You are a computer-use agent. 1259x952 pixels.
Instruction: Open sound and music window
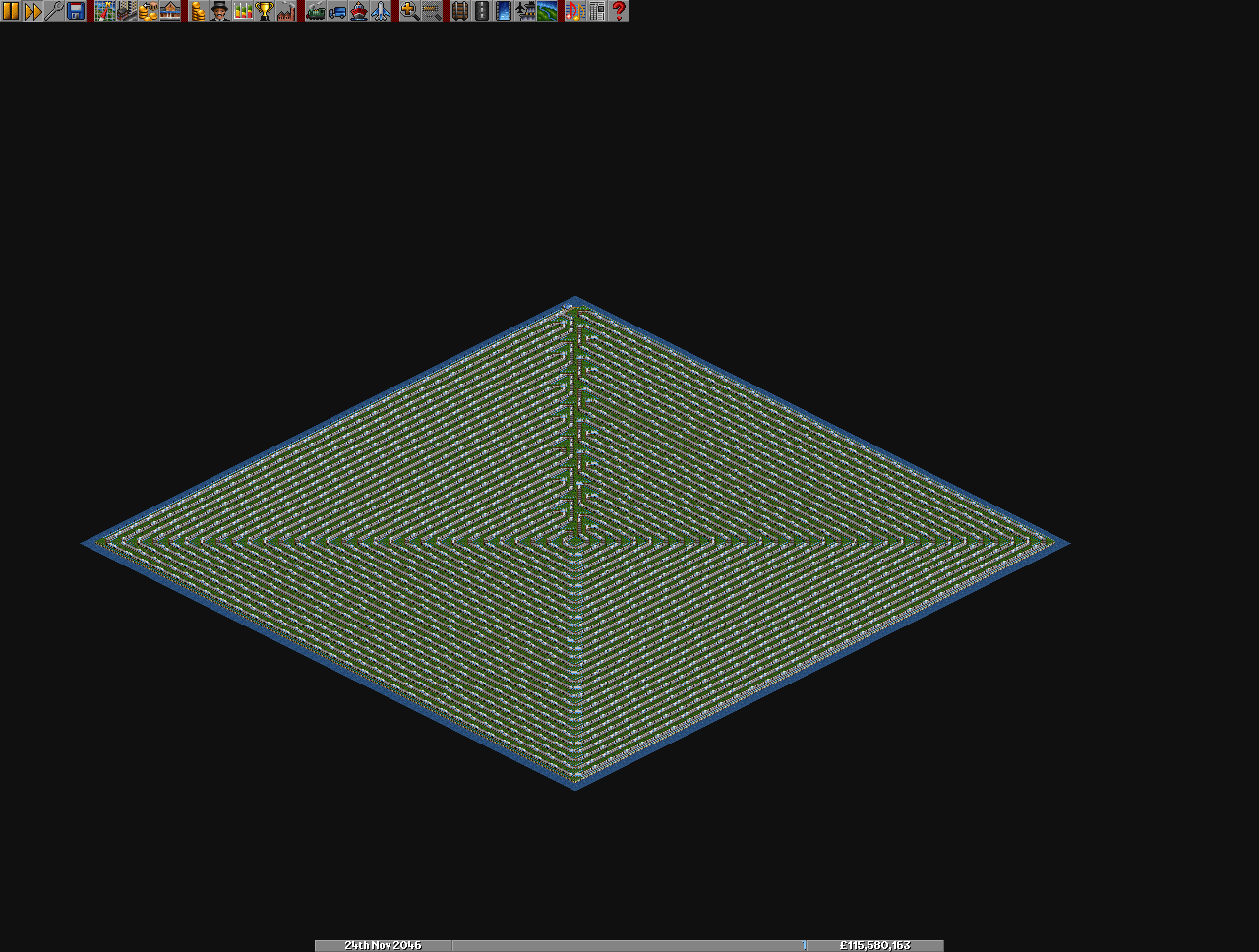[575, 11]
